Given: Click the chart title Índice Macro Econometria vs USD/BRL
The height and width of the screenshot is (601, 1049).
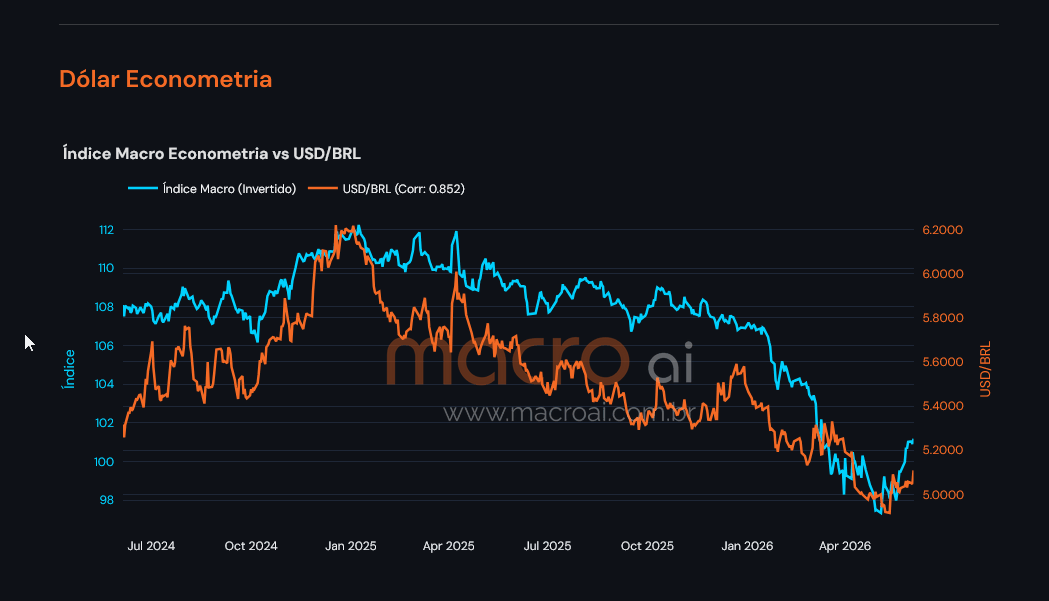Looking at the screenshot, I should 211,154.
